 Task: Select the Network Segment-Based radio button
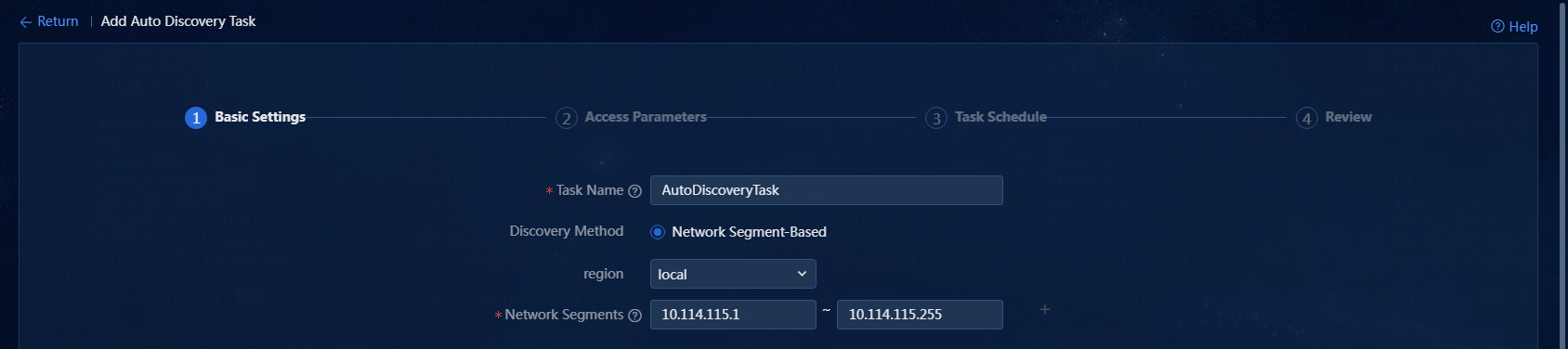tap(658, 232)
